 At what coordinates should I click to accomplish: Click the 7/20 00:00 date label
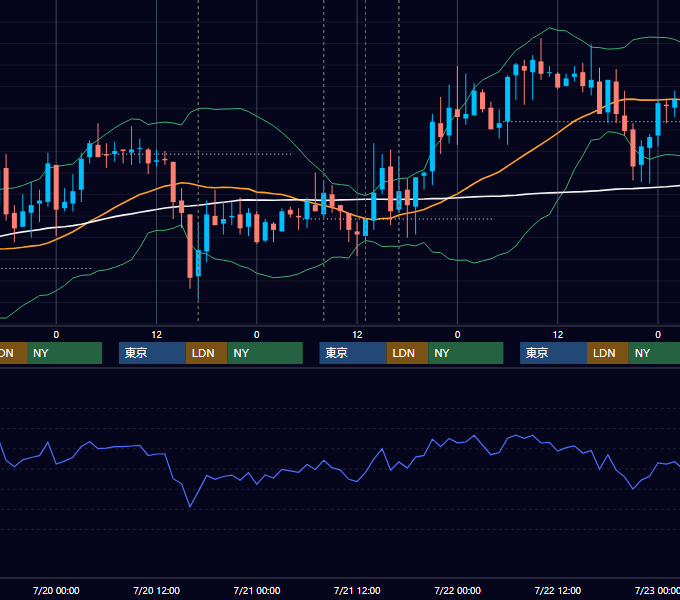pos(56,590)
